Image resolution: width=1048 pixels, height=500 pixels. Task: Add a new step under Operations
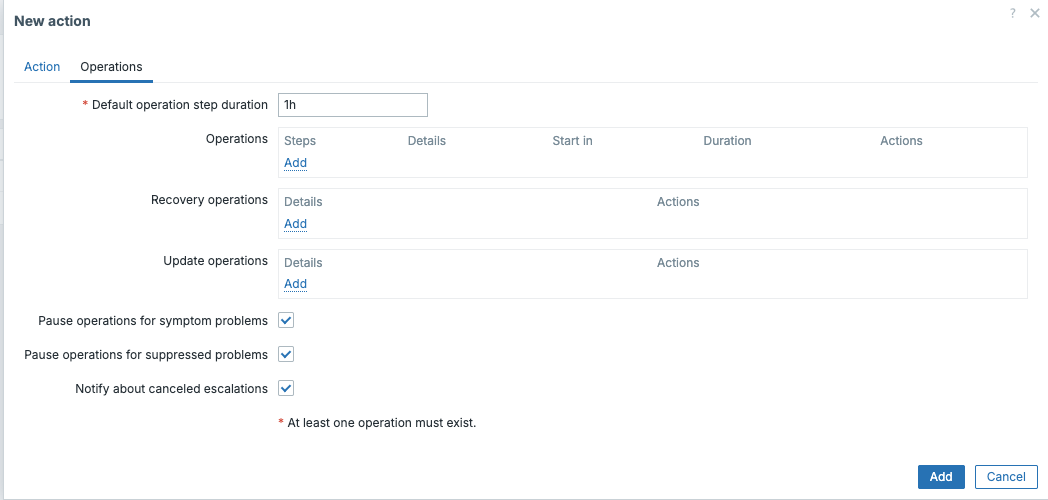295,163
